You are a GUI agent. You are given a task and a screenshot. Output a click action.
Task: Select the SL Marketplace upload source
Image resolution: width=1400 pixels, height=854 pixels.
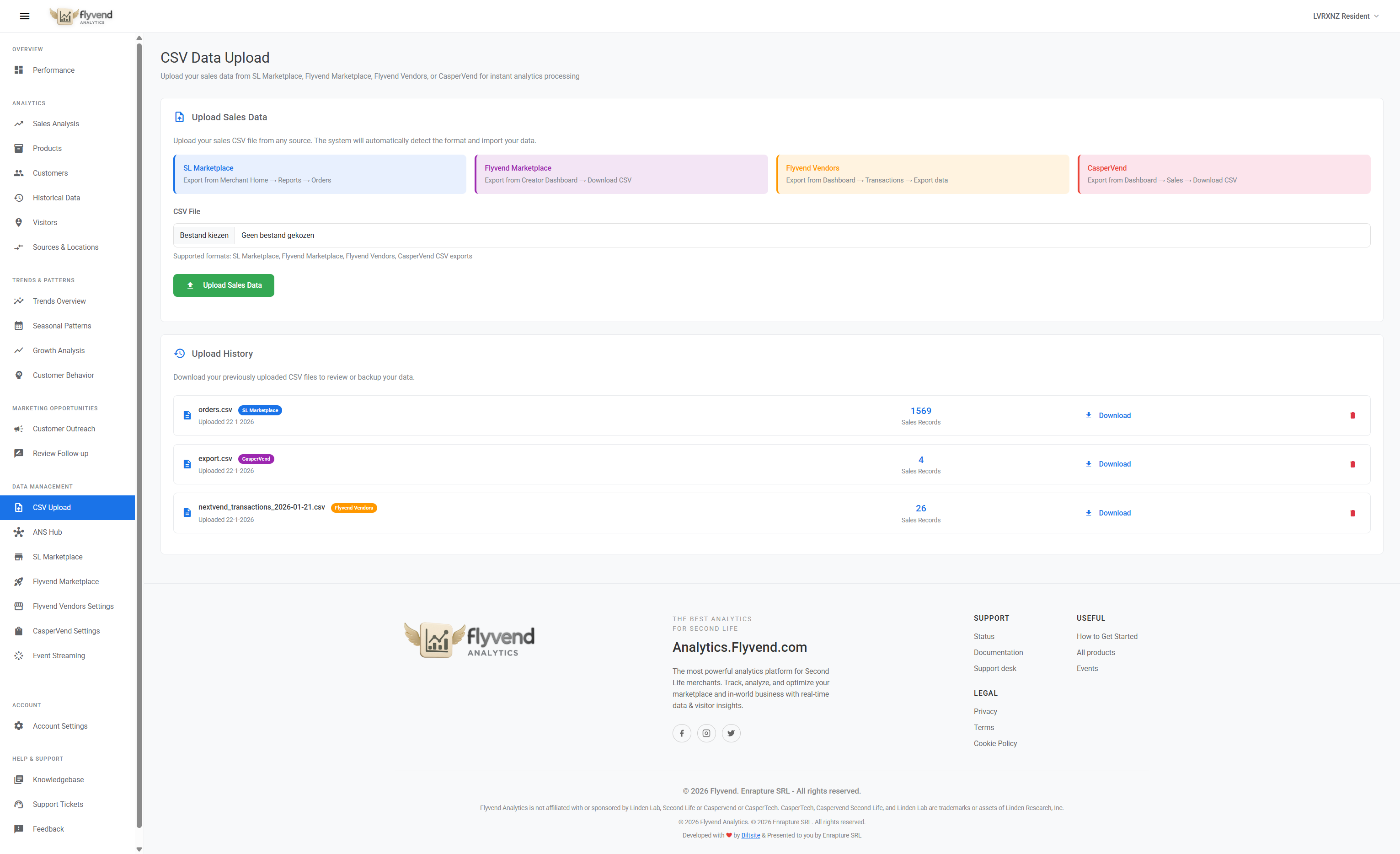coord(319,174)
